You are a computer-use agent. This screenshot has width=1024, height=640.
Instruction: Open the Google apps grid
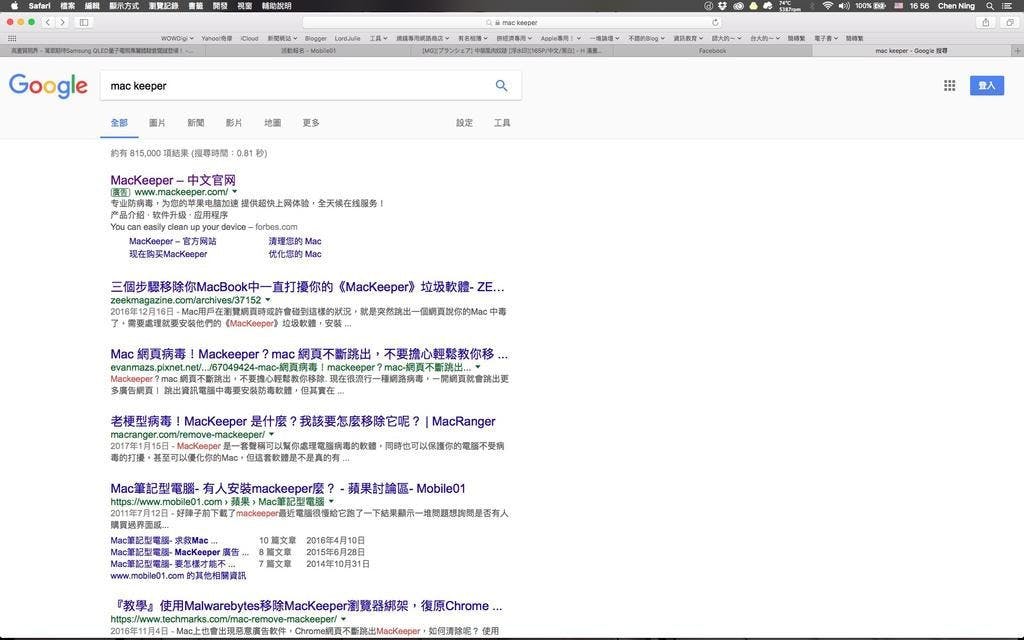(x=949, y=86)
